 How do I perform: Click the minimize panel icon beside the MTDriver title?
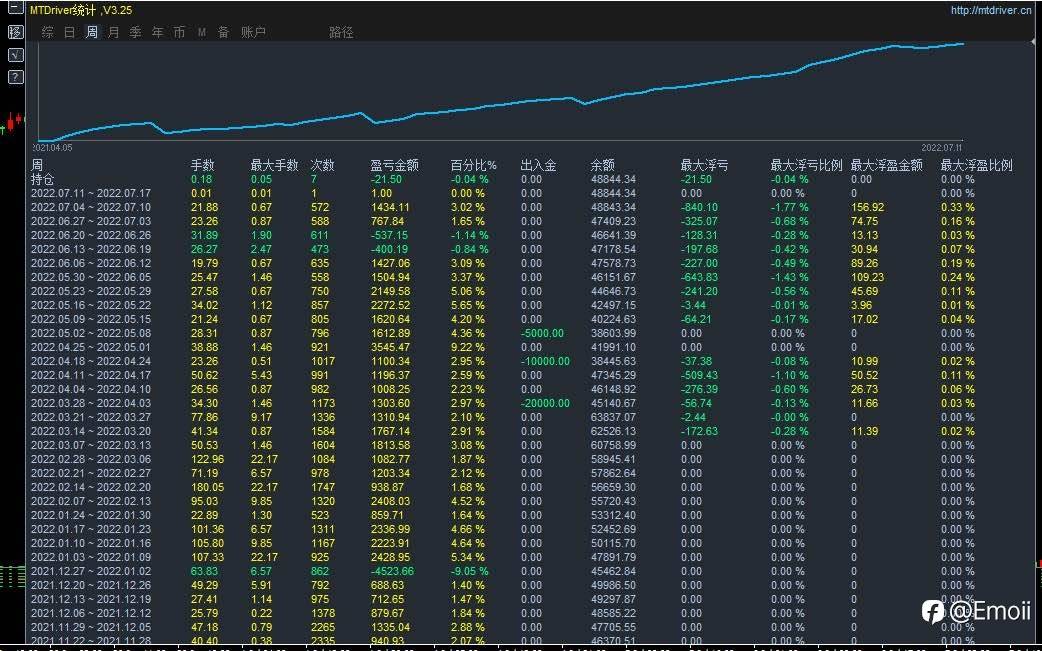point(15,9)
